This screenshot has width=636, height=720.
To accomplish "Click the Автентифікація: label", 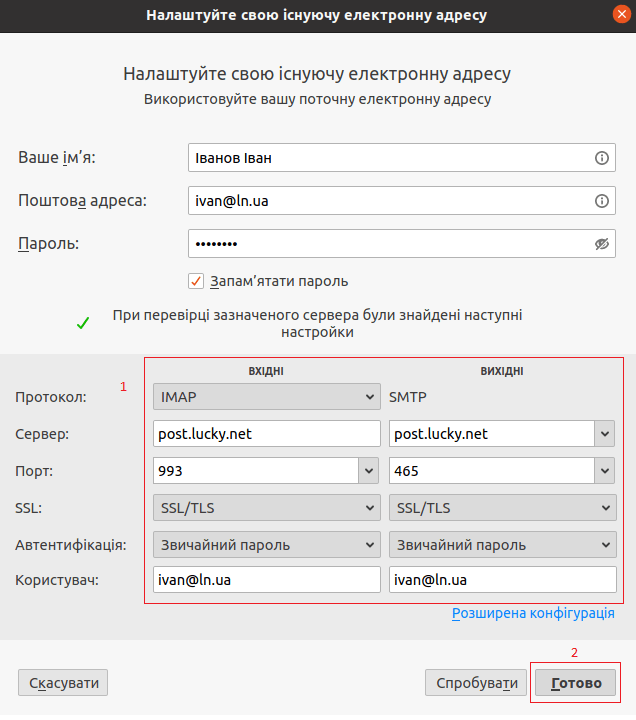I will coord(71,545).
